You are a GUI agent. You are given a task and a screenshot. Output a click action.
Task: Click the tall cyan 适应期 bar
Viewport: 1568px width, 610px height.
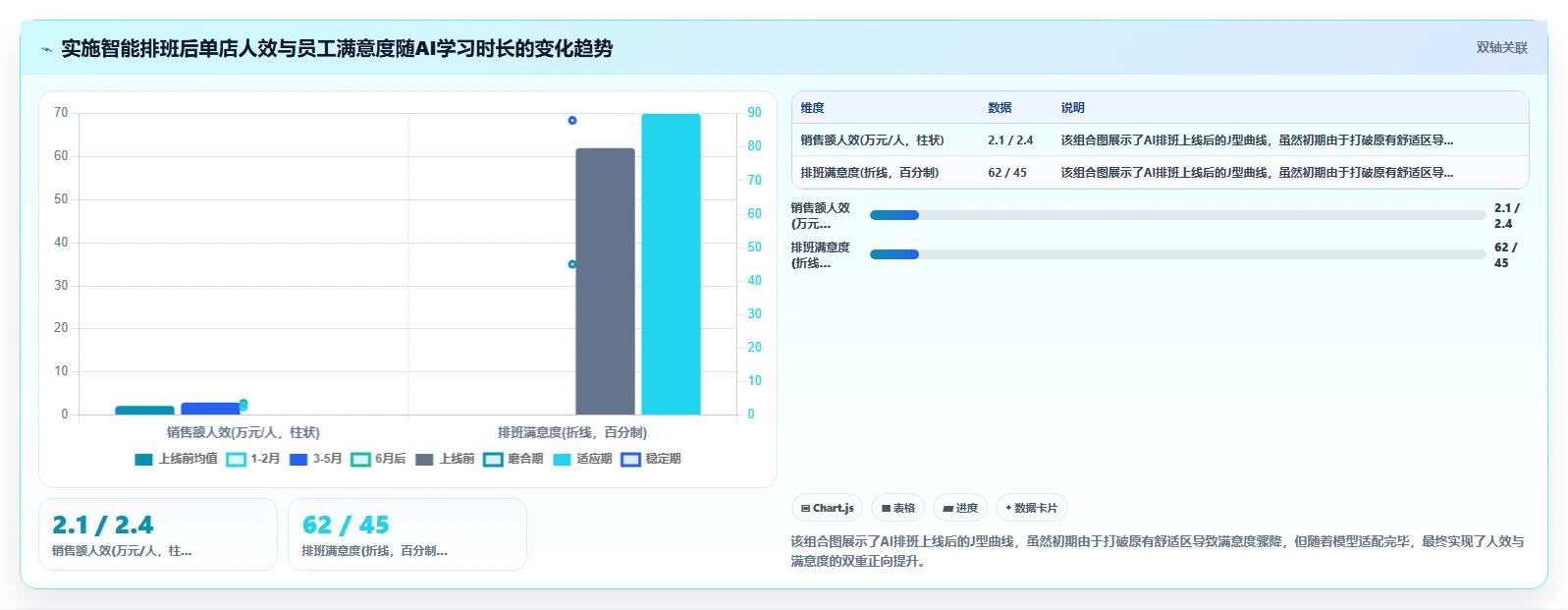click(671, 264)
